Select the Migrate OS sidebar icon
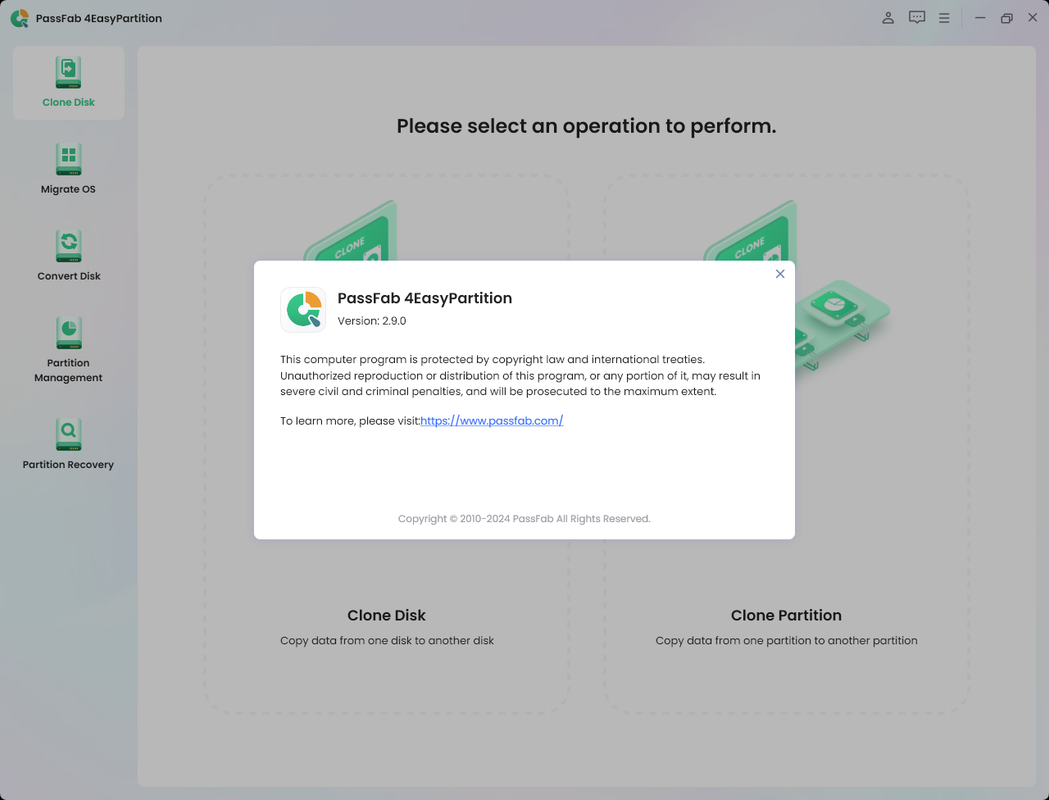1049x800 pixels. point(68,159)
